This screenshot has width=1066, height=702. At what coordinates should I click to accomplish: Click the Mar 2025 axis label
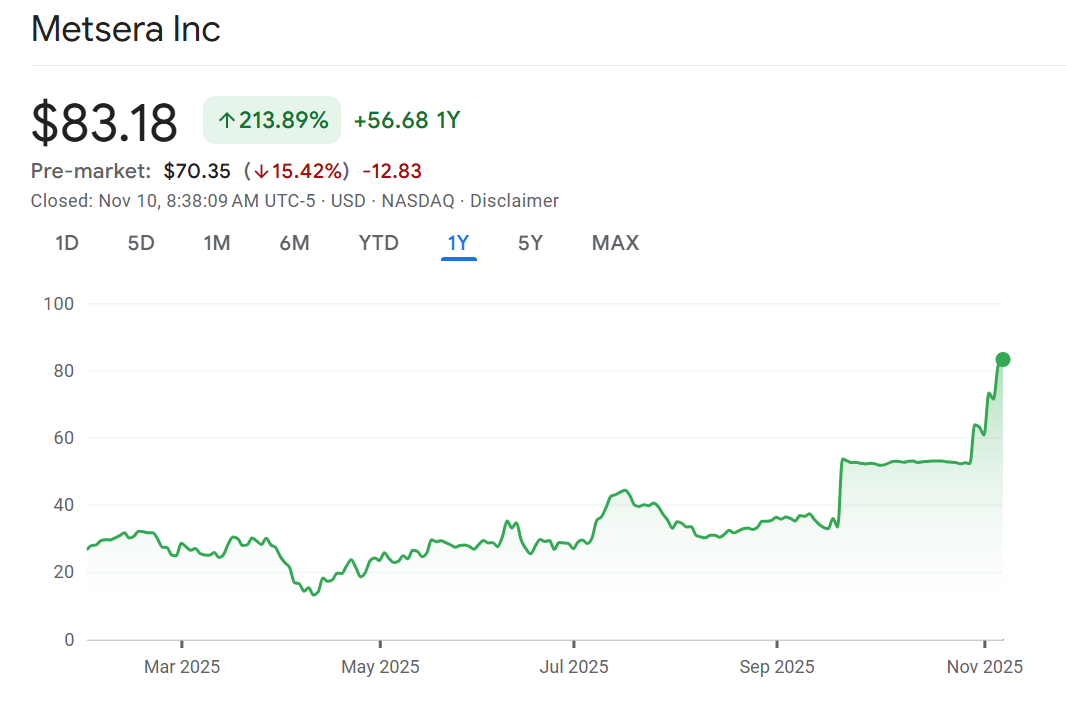point(182,667)
